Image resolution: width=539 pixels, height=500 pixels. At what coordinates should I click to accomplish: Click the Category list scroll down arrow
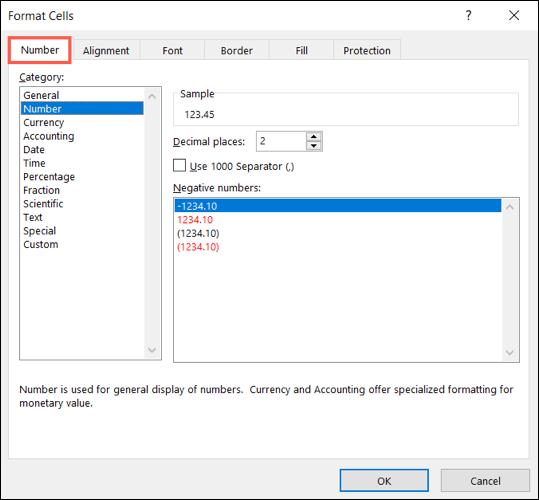(152, 350)
